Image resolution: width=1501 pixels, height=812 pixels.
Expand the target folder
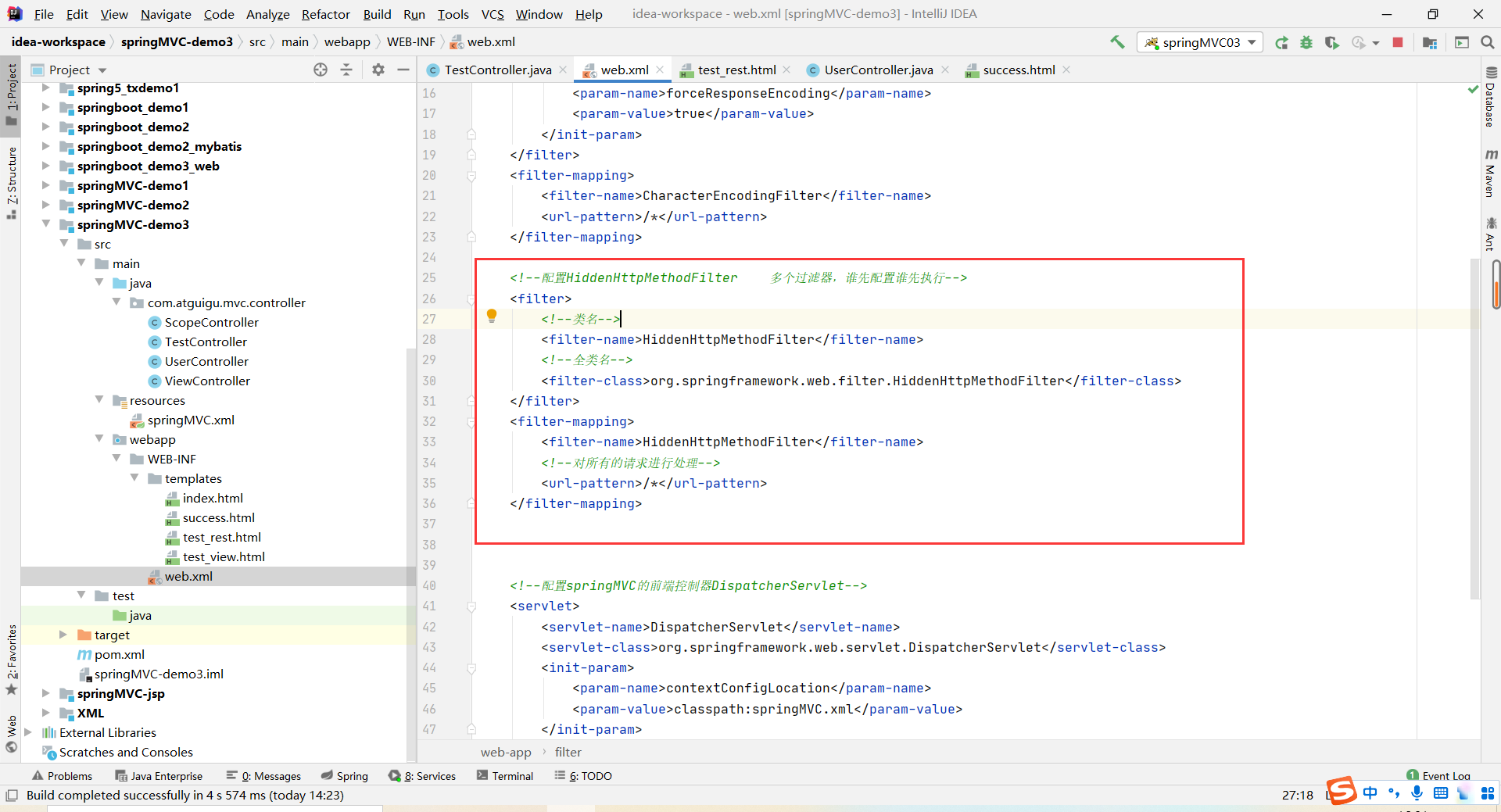click(x=63, y=635)
